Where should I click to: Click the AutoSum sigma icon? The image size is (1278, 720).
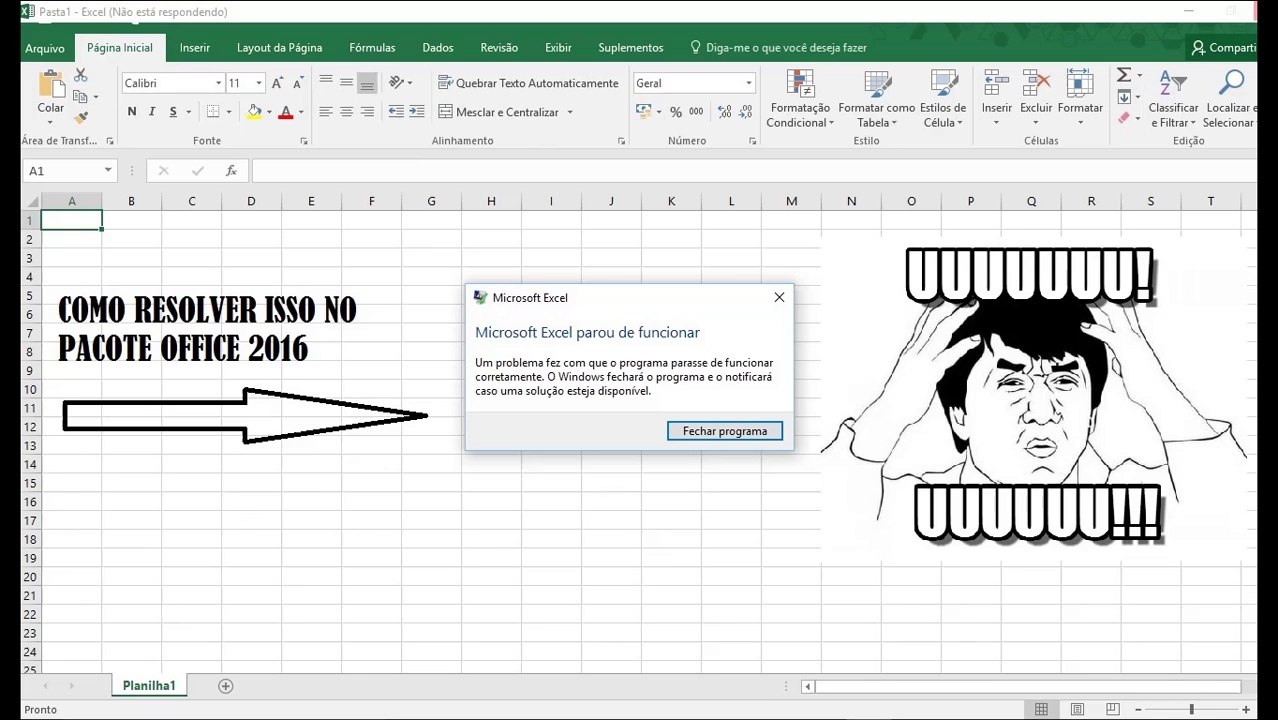point(1124,76)
